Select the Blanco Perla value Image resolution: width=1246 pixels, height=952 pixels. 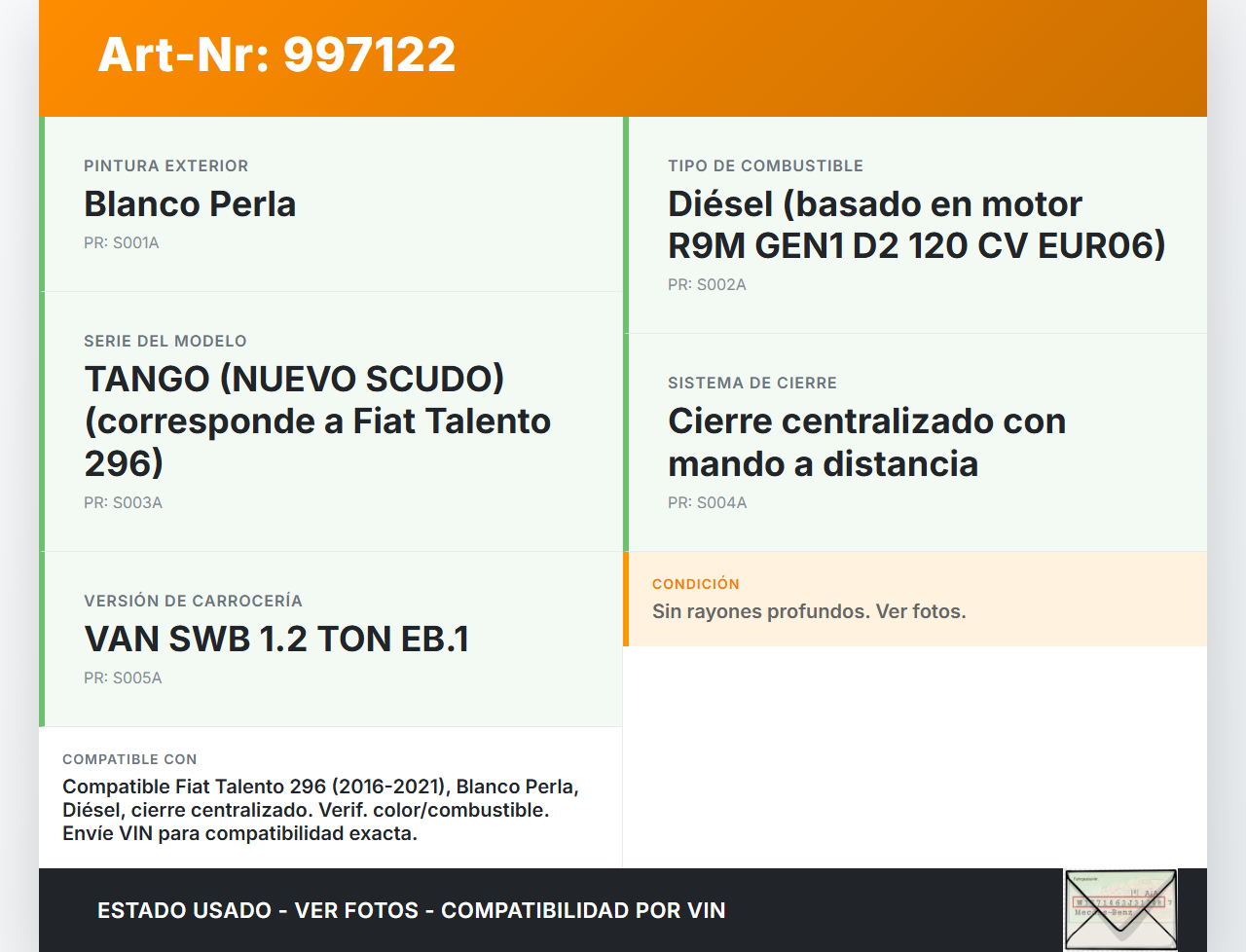coord(190,203)
